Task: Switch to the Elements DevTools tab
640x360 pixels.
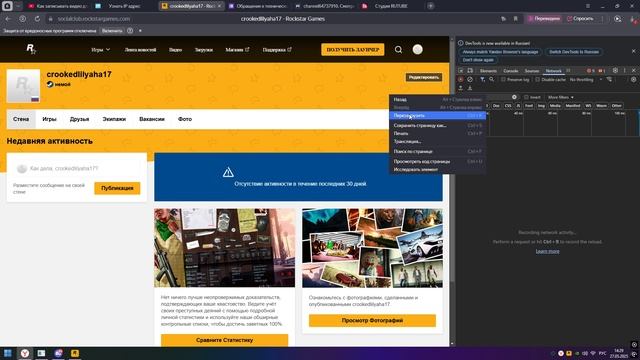Action: tap(488, 71)
